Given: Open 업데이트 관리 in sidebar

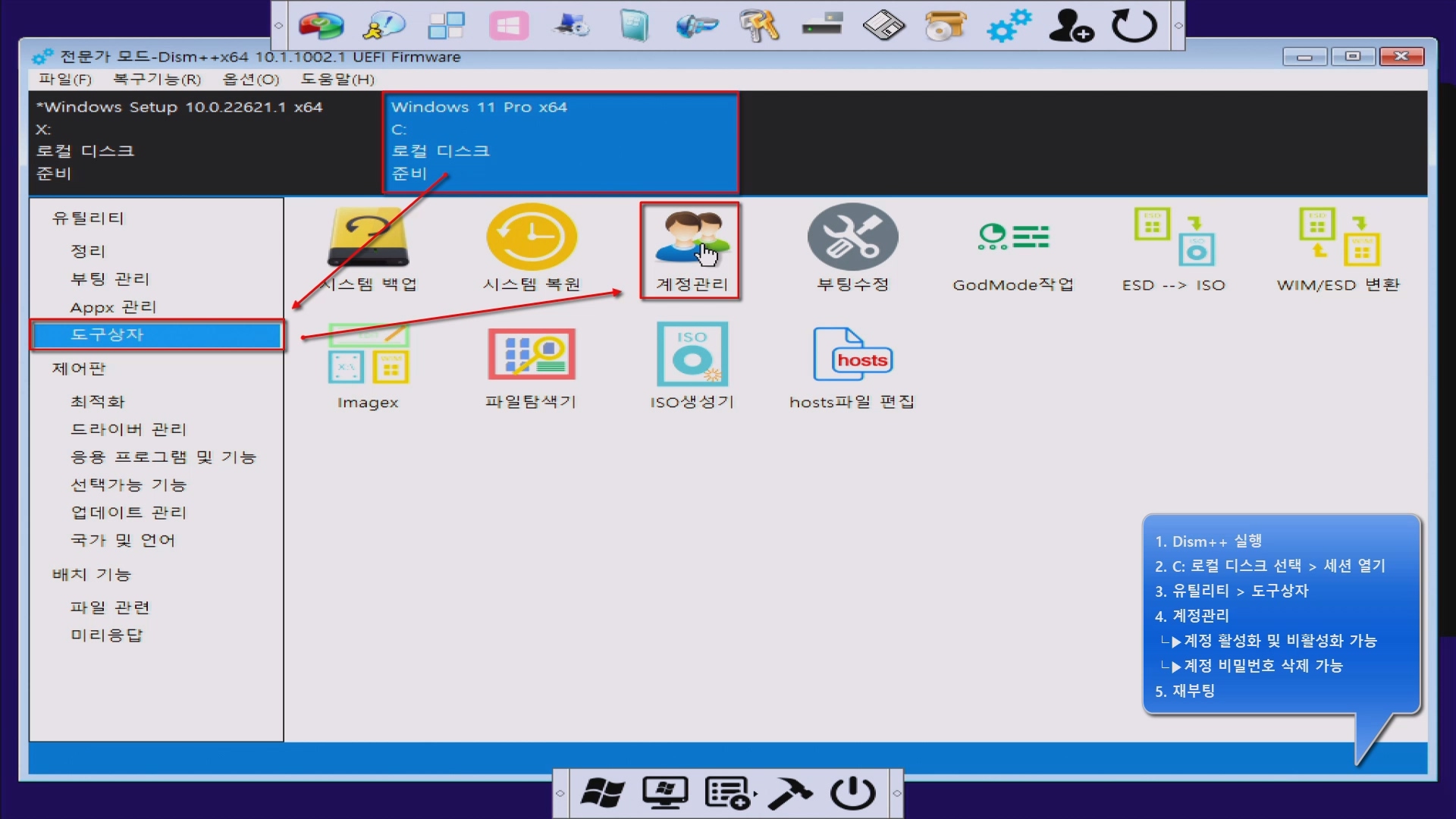Looking at the screenshot, I should [x=128, y=513].
